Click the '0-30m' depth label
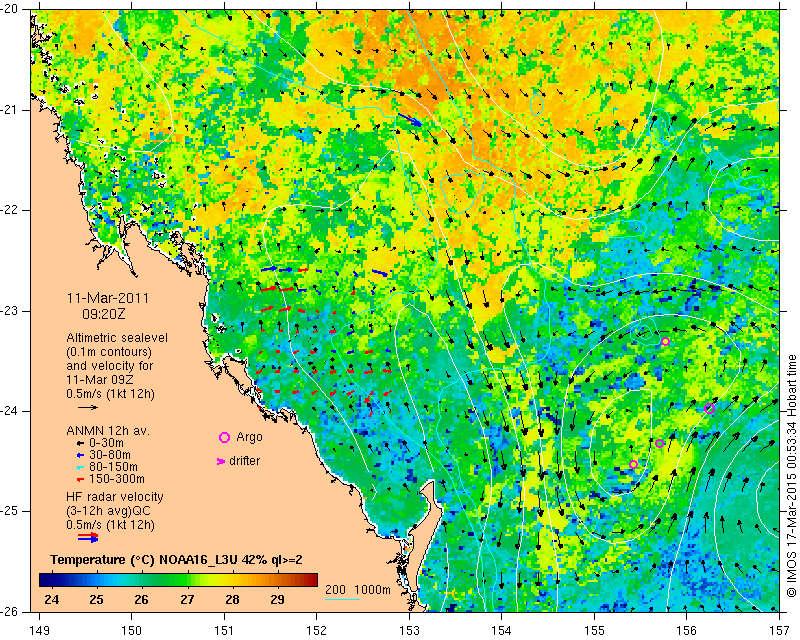 (x=106, y=443)
